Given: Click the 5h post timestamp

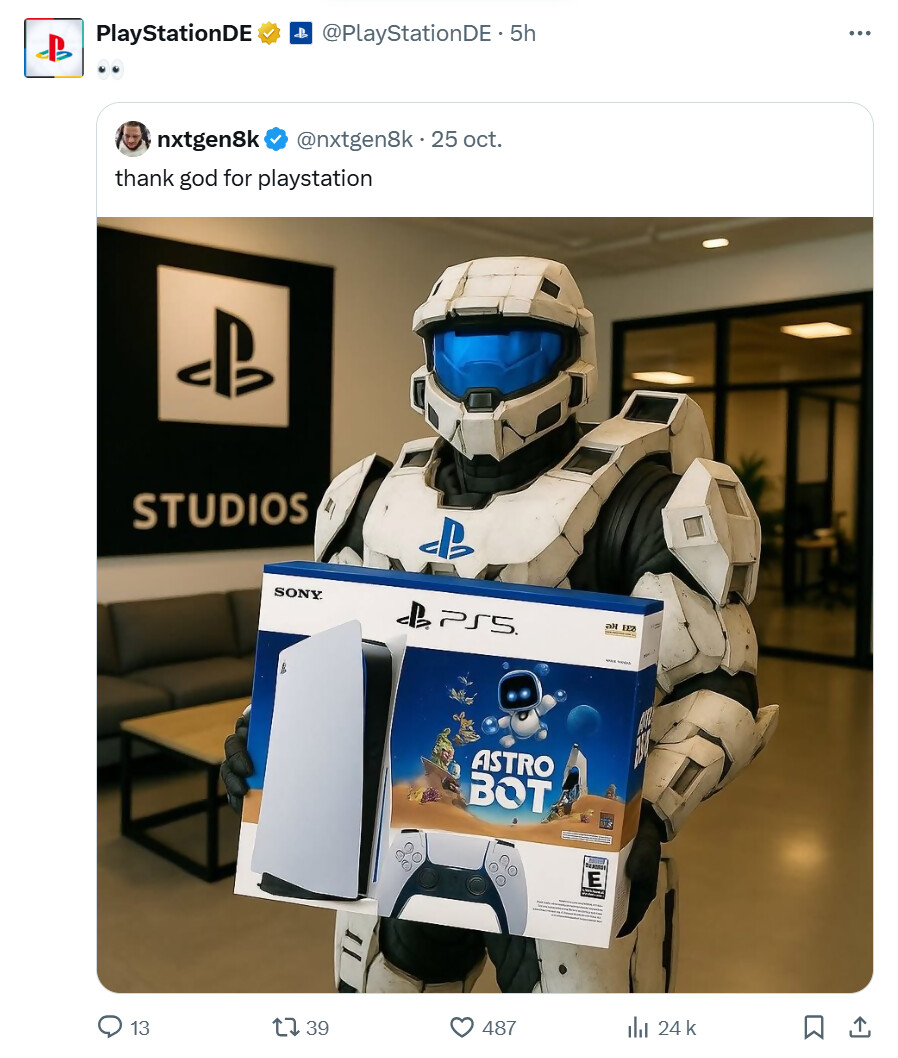Looking at the screenshot, I should point(523,33).
